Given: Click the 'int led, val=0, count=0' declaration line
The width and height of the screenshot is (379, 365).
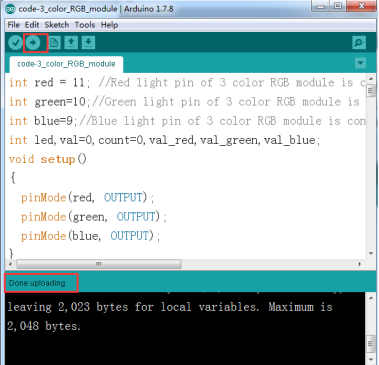Looking at the screenshot, I should (164, 140).
